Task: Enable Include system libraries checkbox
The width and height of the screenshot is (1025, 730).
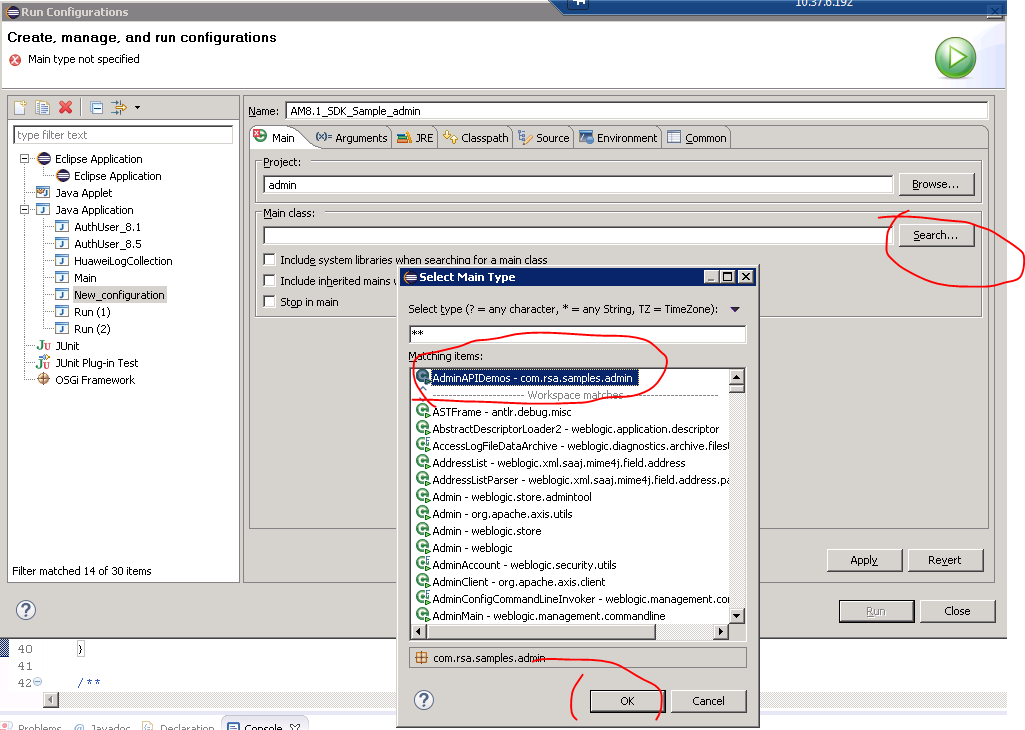Action: [x=270, y=260]
